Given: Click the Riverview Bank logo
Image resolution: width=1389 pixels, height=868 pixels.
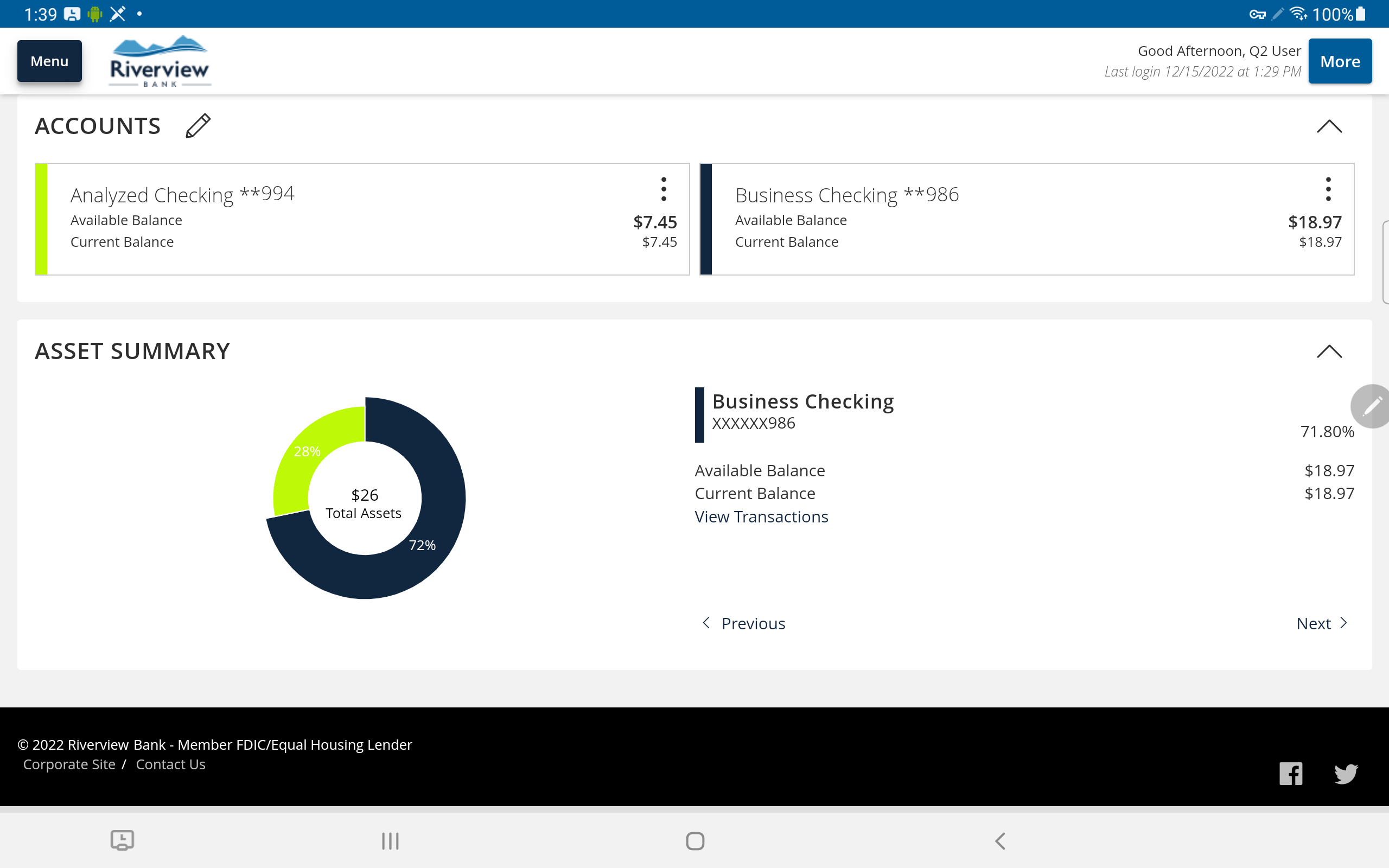Looking at the screenshot, I should [x=160, y=61].
